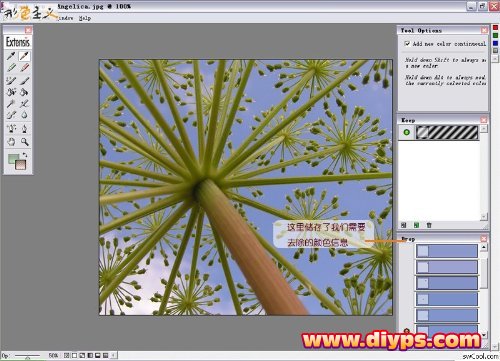
Task: Select first blue swatch in Drop panel
Action: coord(447,251)
